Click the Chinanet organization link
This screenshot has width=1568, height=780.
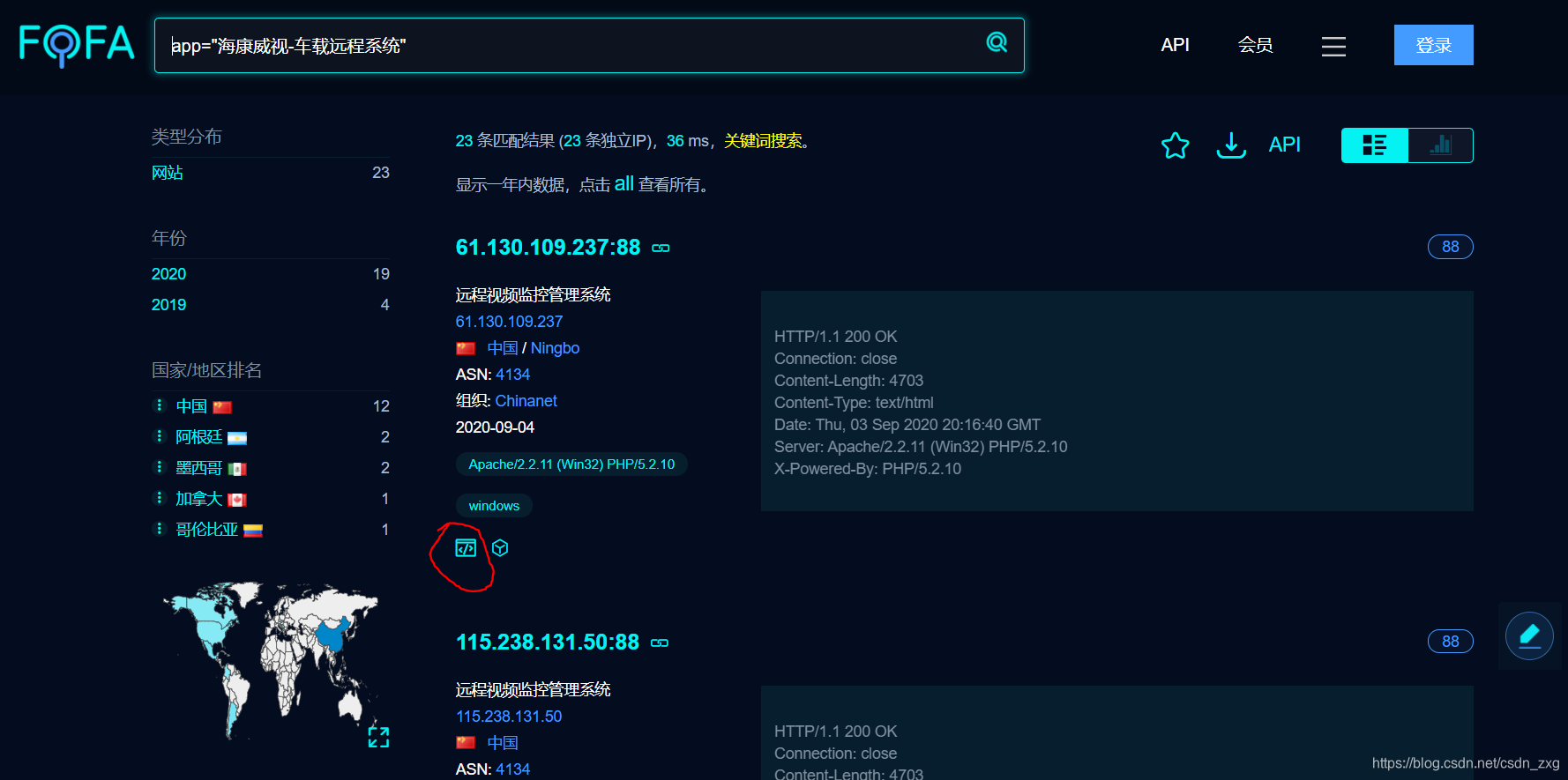[x=526, y=401]
